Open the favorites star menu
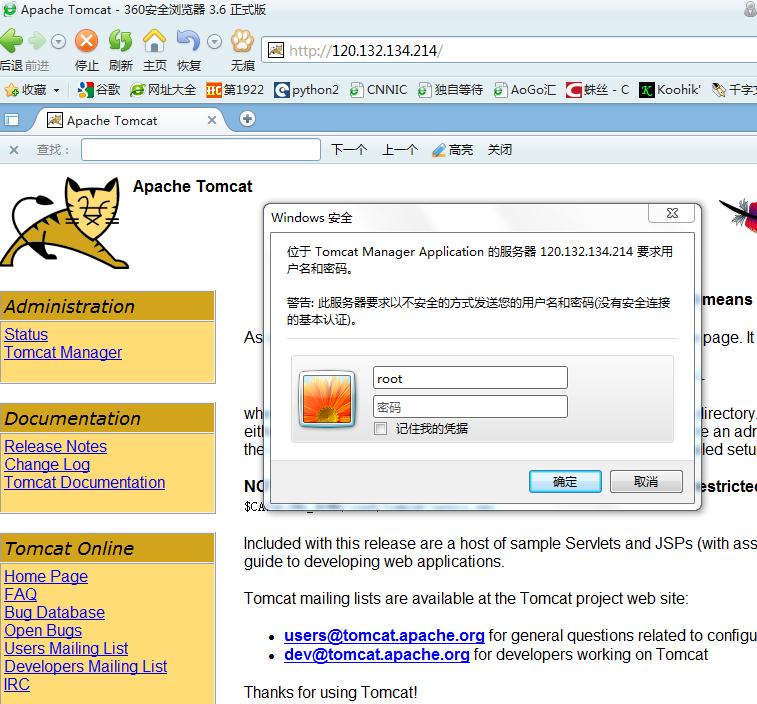This screenshot has height=704, width=757. 25,90
